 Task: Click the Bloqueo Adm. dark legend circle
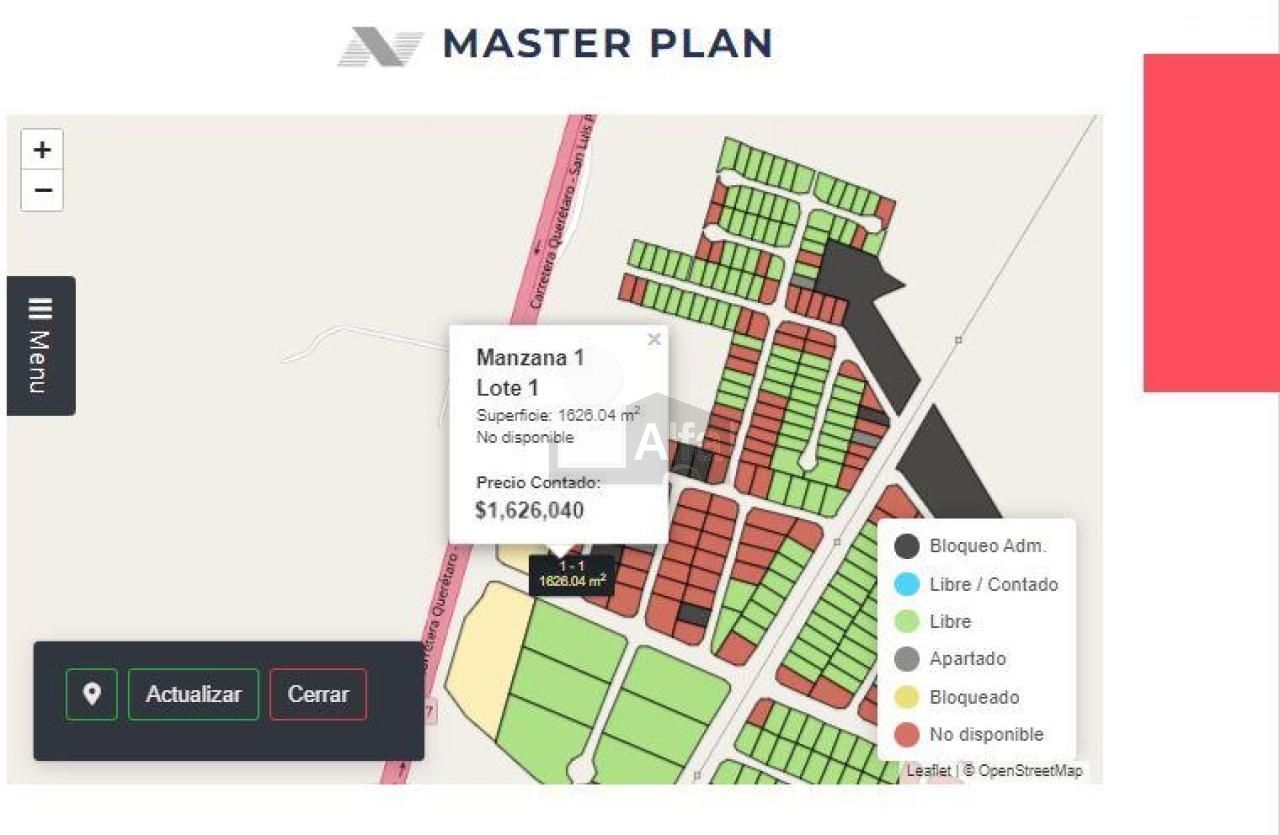pos(907,546)
